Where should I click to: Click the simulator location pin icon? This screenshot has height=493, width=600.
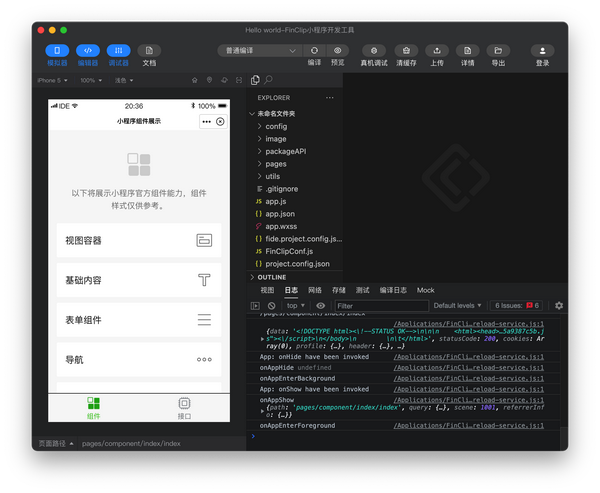pyautogui.click(x=209, y=80)
